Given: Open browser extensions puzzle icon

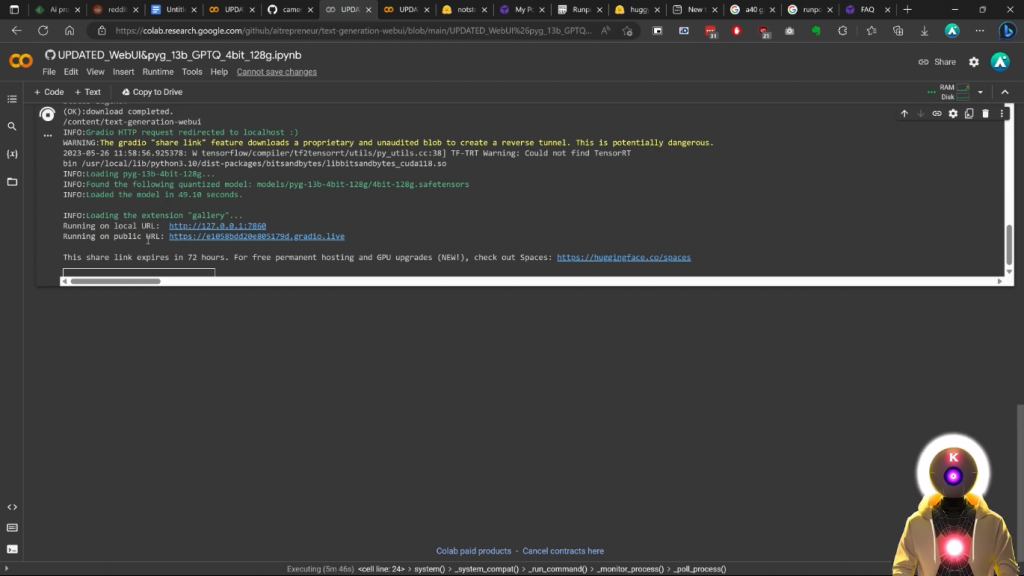Looking at the screenshot, I should (842, 31).
